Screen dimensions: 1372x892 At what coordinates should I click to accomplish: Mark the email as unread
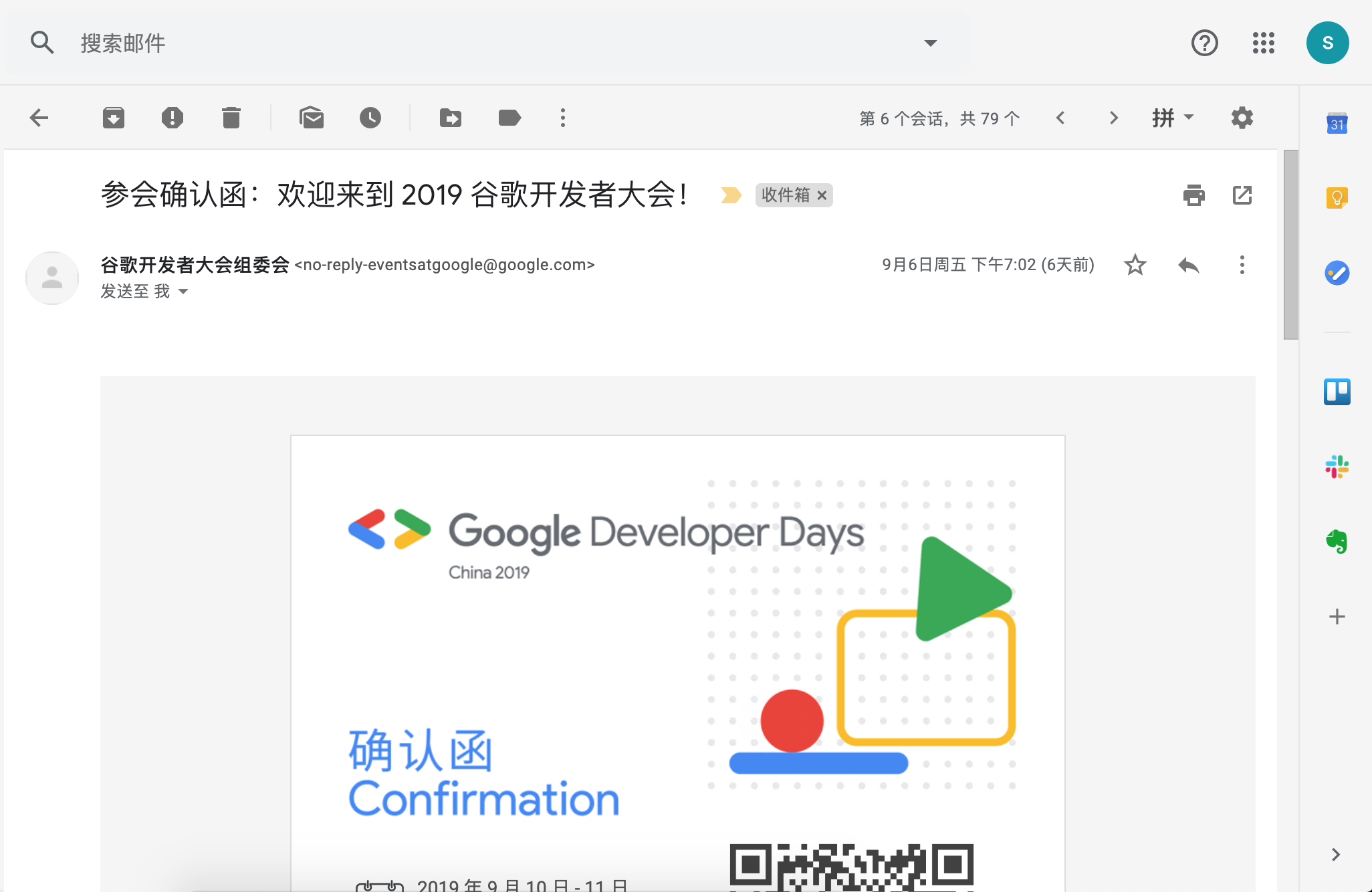coord(312,118)
